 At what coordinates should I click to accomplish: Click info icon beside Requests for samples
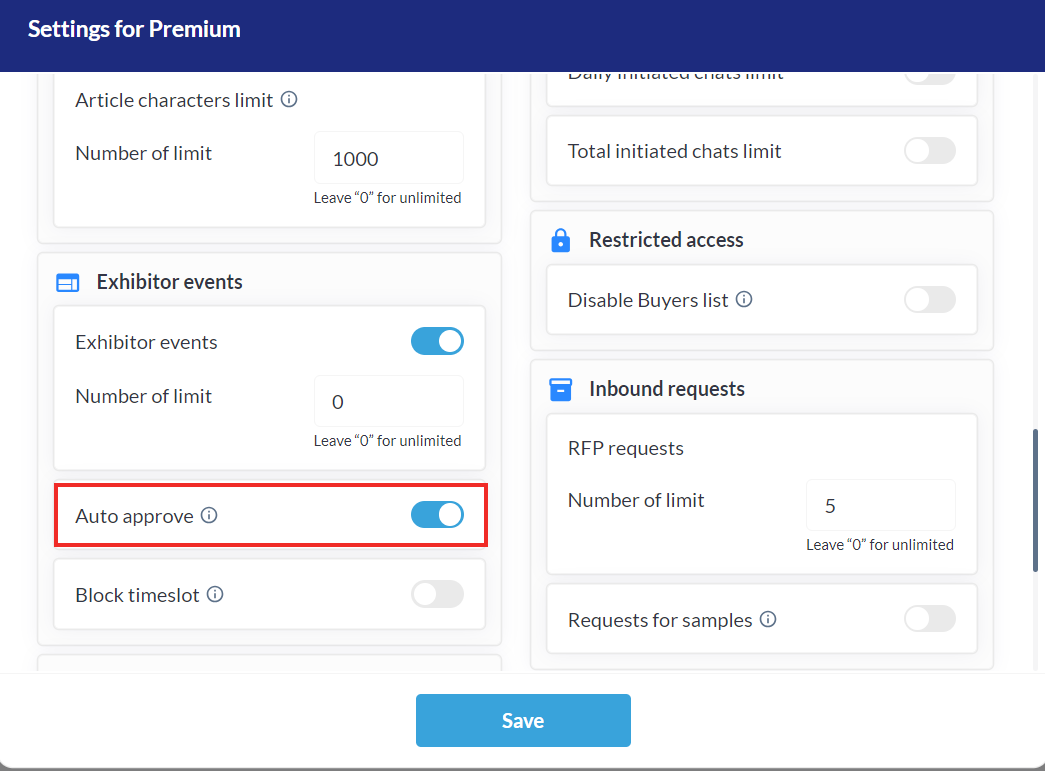[768, 619]
